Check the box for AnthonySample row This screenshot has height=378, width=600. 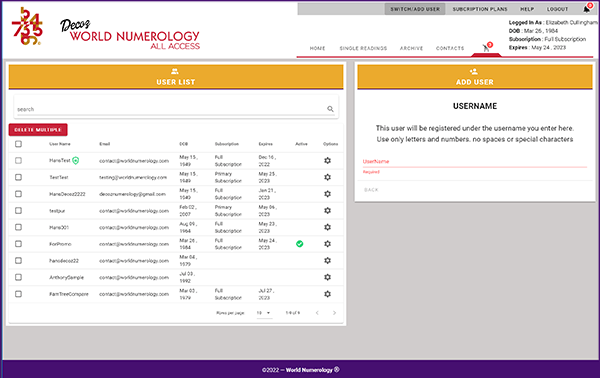[18, 277]
